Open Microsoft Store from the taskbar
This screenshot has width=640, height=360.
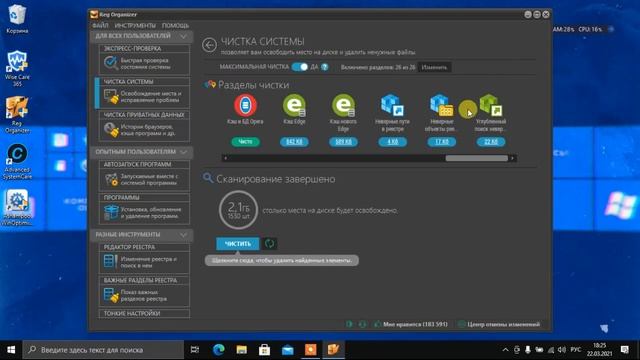click(264, 350)
